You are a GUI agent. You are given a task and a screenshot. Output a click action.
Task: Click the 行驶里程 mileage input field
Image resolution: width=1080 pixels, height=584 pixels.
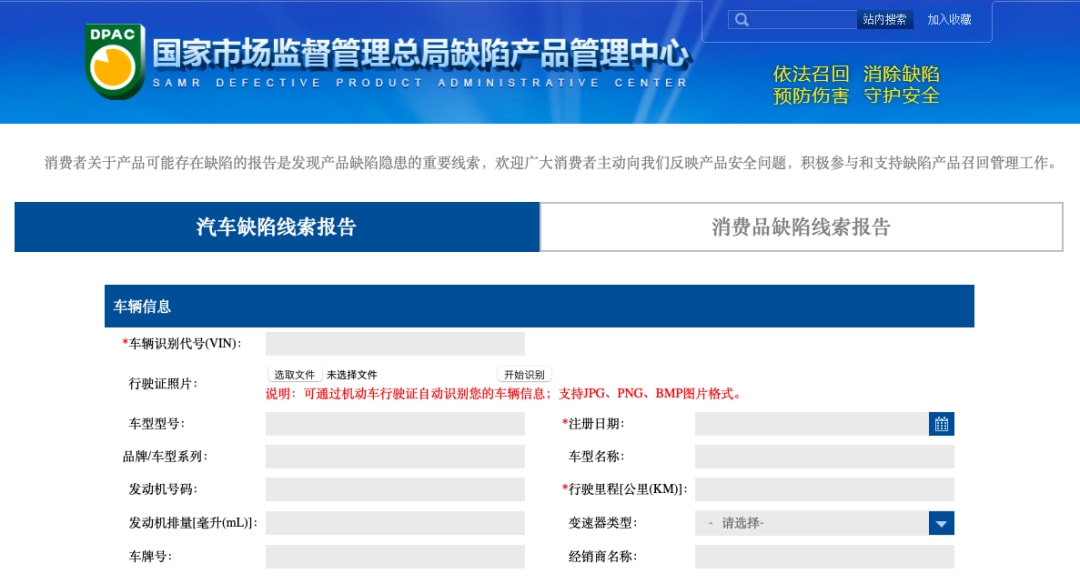pyautogui.click(x=824, y=490)
